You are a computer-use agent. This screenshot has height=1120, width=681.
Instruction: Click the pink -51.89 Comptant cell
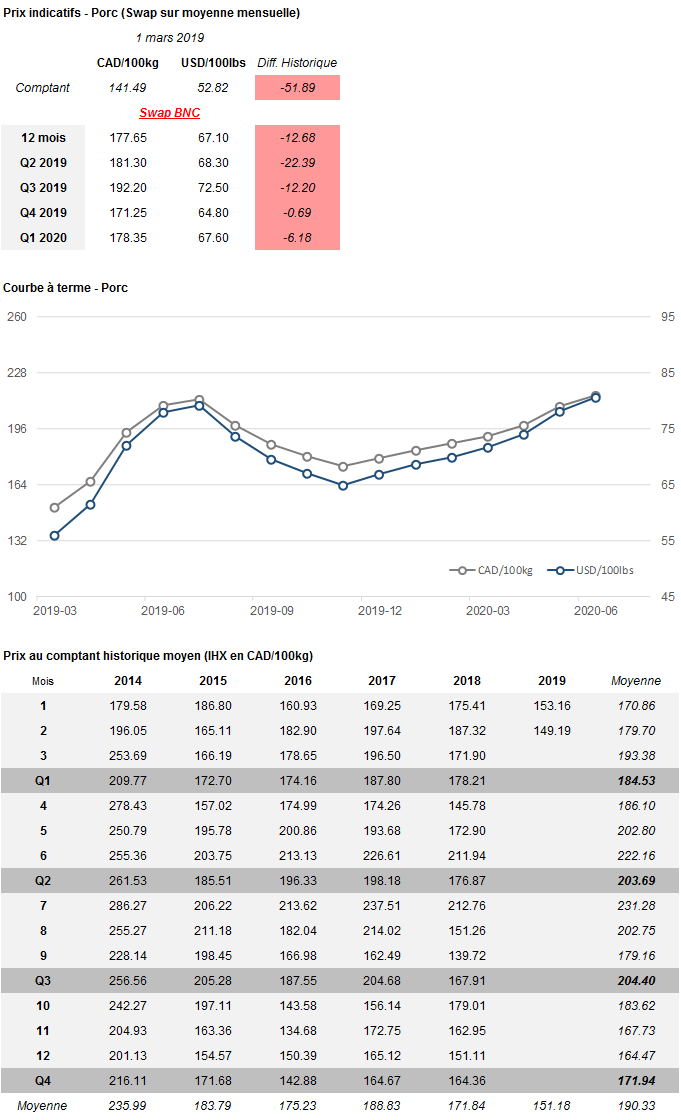[297, 88]
